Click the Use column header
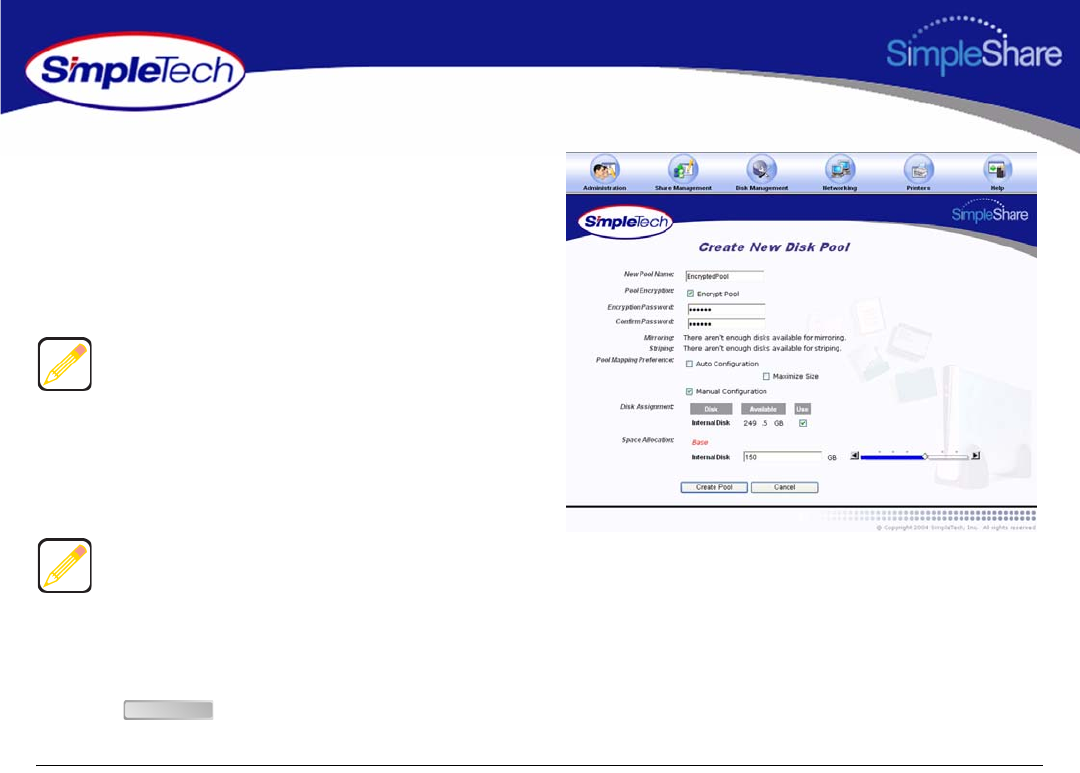The image size is (1080, 773). tap(802, 409)
